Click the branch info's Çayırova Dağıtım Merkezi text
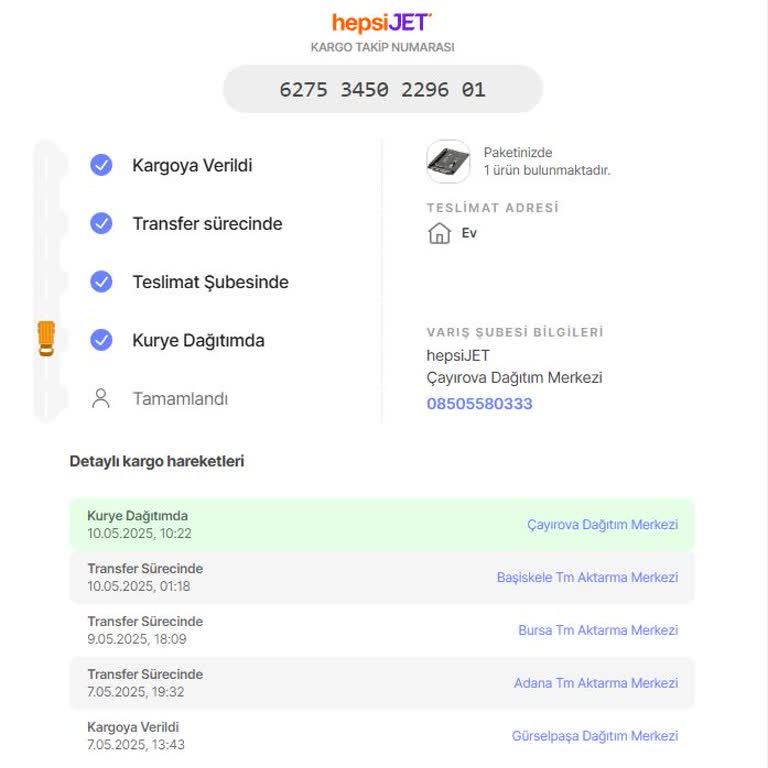This screenshot has width=768, height=768. pyautogui.click(x=514, y=378)
